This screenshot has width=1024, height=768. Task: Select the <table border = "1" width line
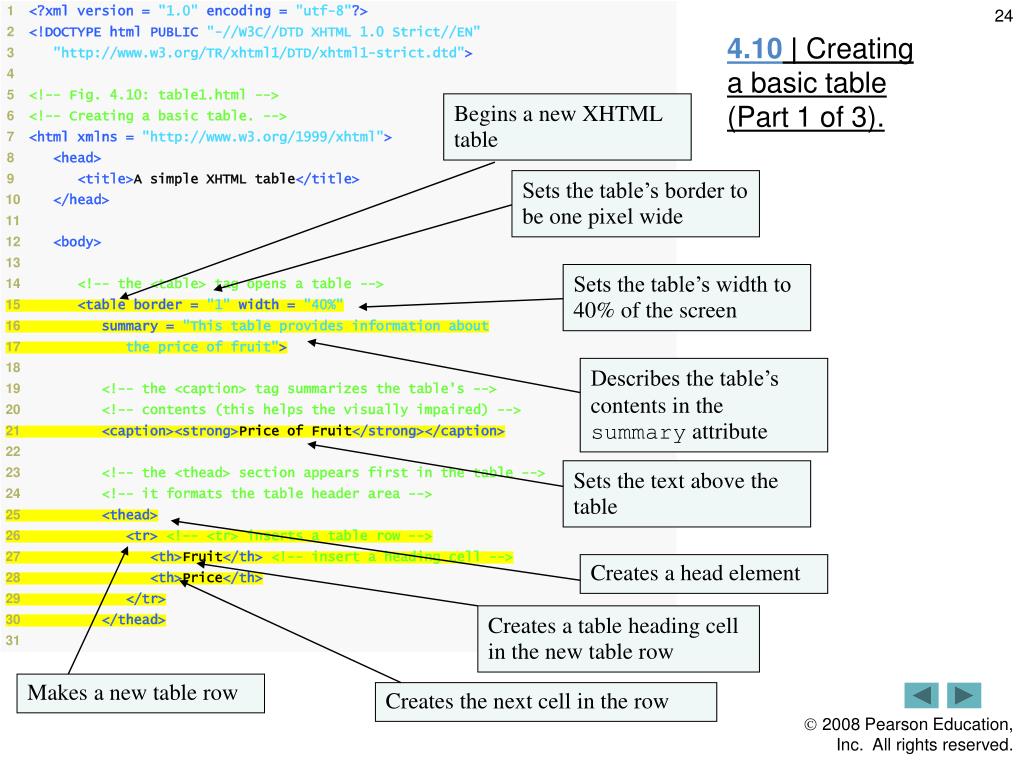pos(210,304)
